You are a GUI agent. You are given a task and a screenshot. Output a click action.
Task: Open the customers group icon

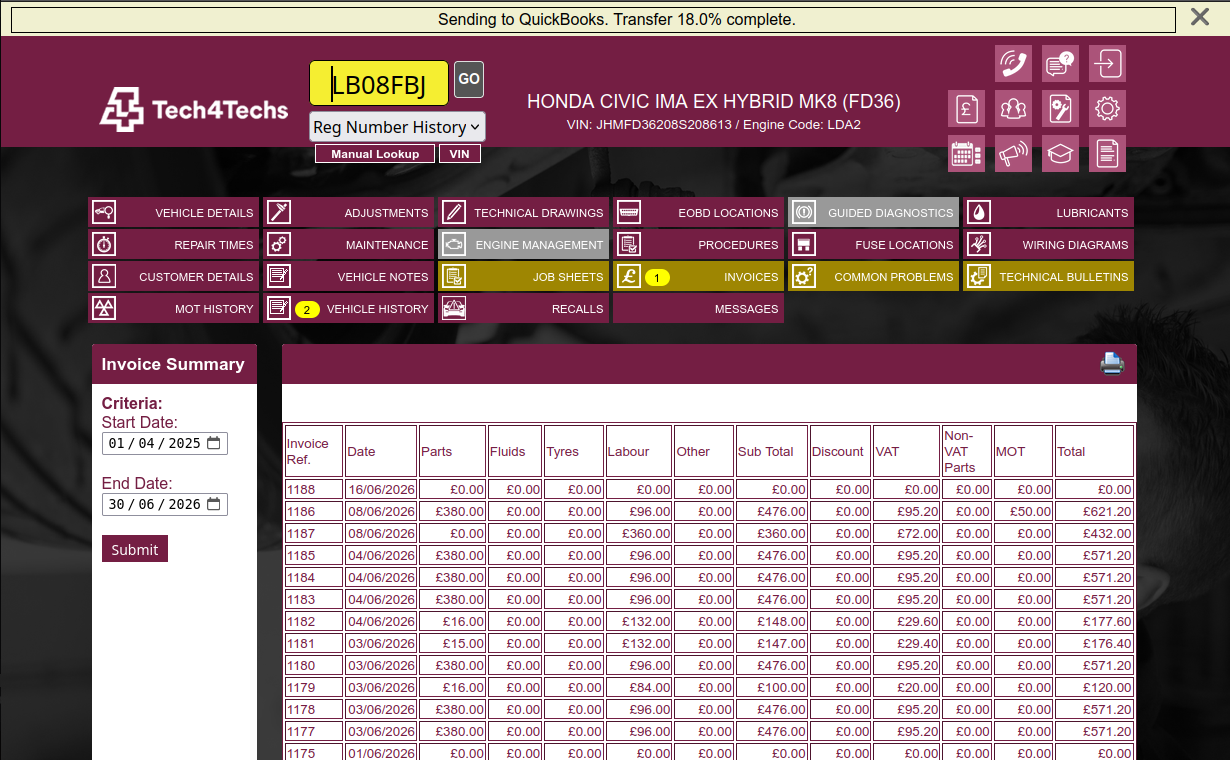point(1013,109)
